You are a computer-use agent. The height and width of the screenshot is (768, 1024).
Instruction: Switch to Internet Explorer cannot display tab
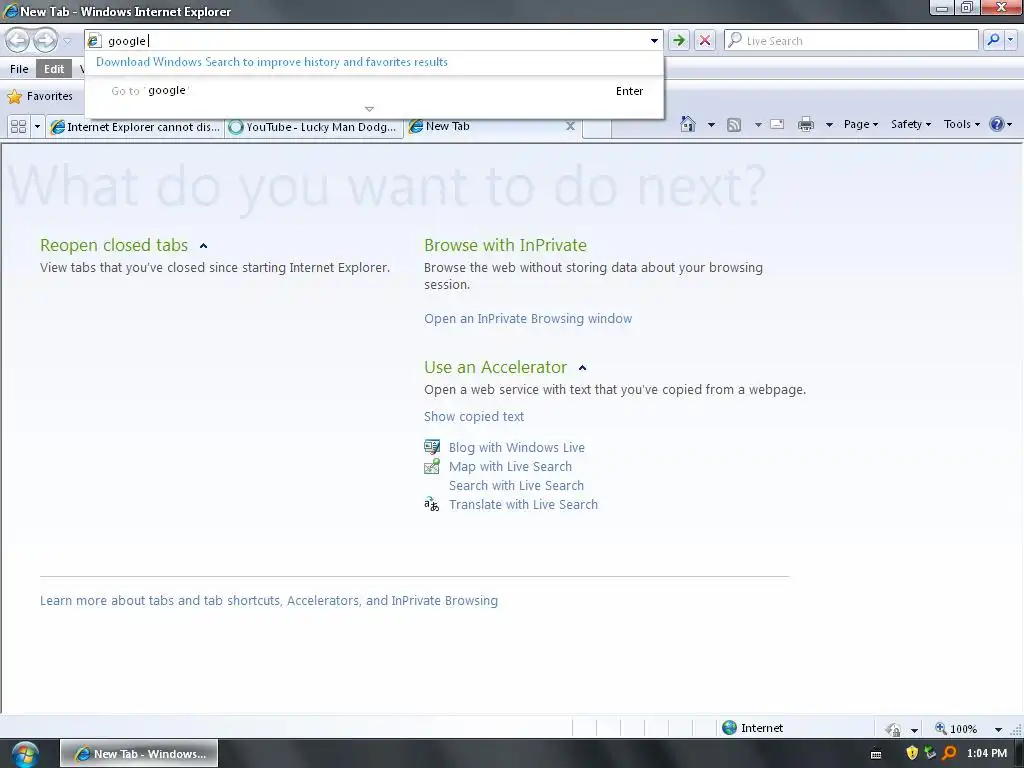pyautogui.click(x=136, y=127)
